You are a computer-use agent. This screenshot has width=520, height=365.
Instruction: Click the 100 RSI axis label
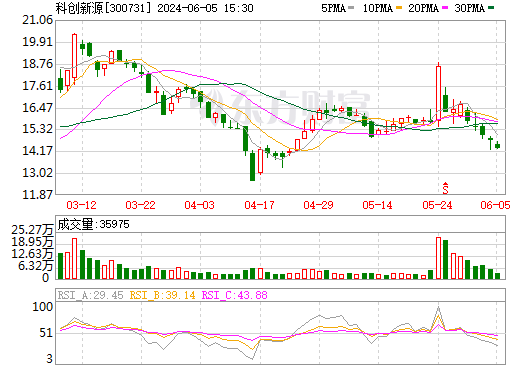[42, 307]
